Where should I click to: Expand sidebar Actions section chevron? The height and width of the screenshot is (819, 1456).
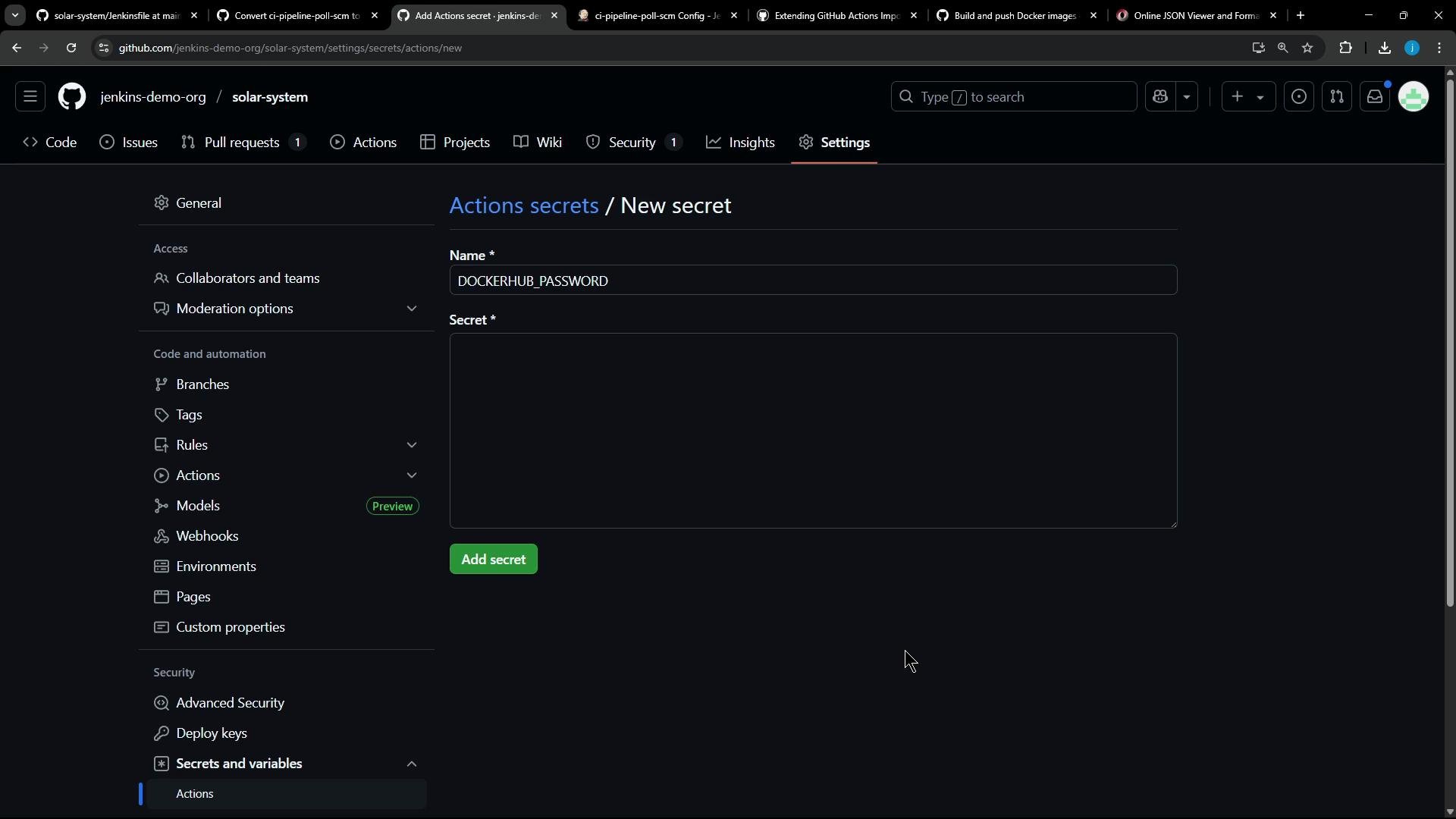(x=412, y=475)
